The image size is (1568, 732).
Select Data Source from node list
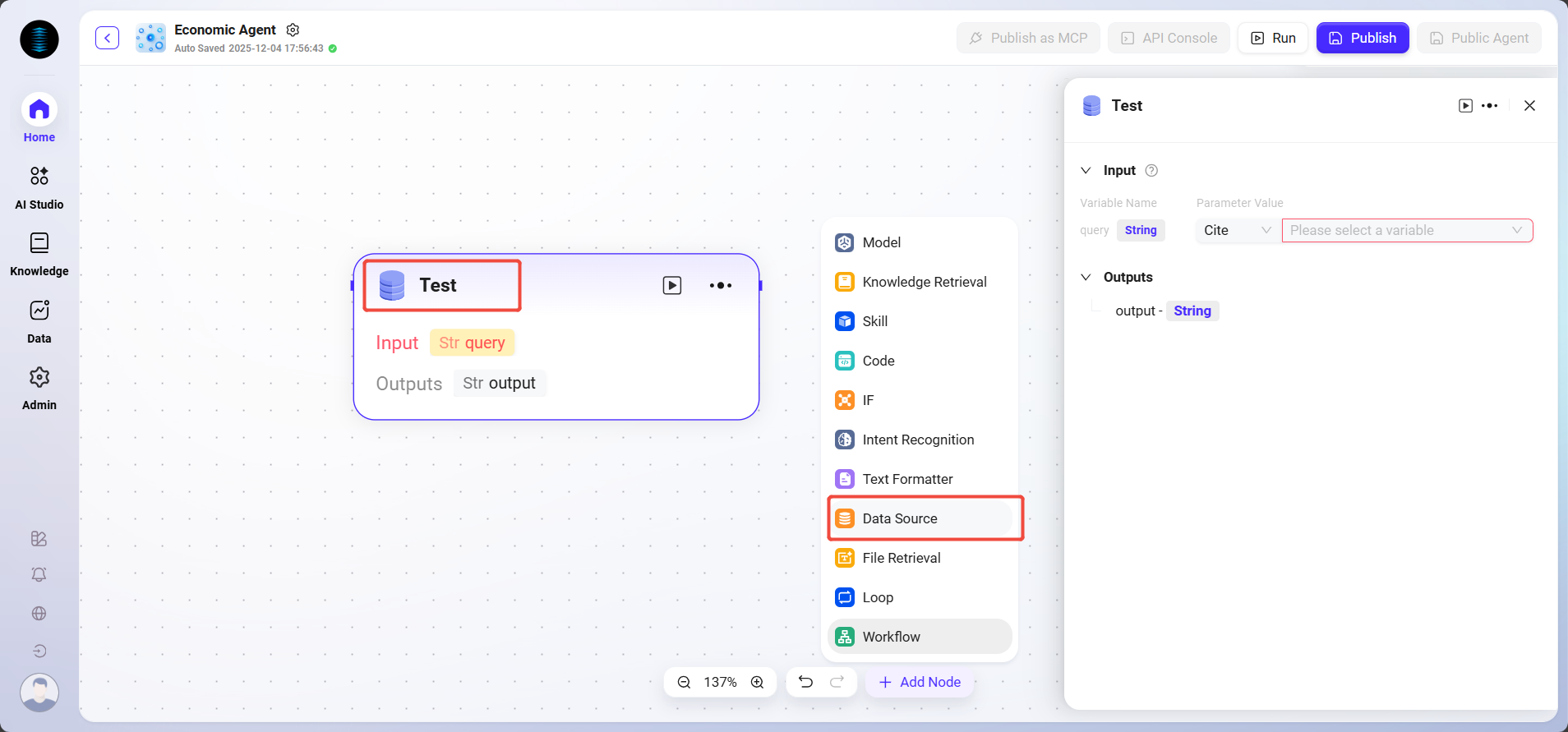tap(899, 518)
